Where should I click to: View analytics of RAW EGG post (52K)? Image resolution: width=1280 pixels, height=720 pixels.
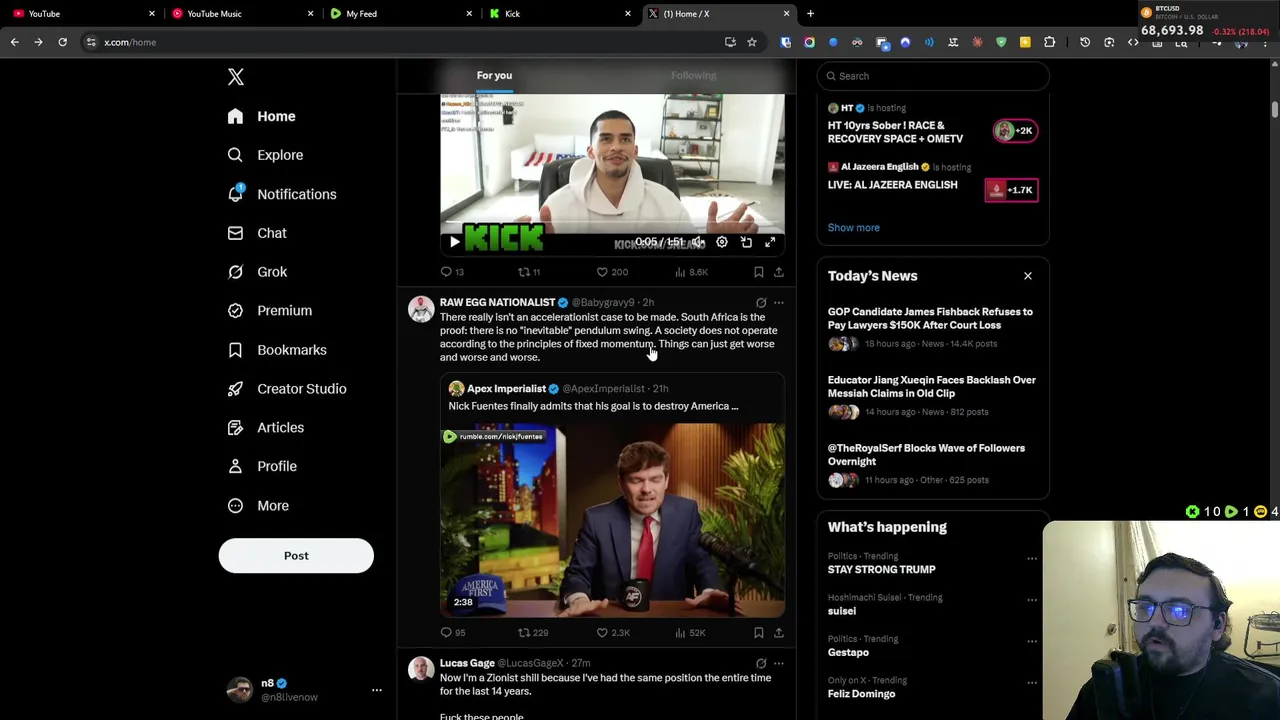[x=690, y=633]
